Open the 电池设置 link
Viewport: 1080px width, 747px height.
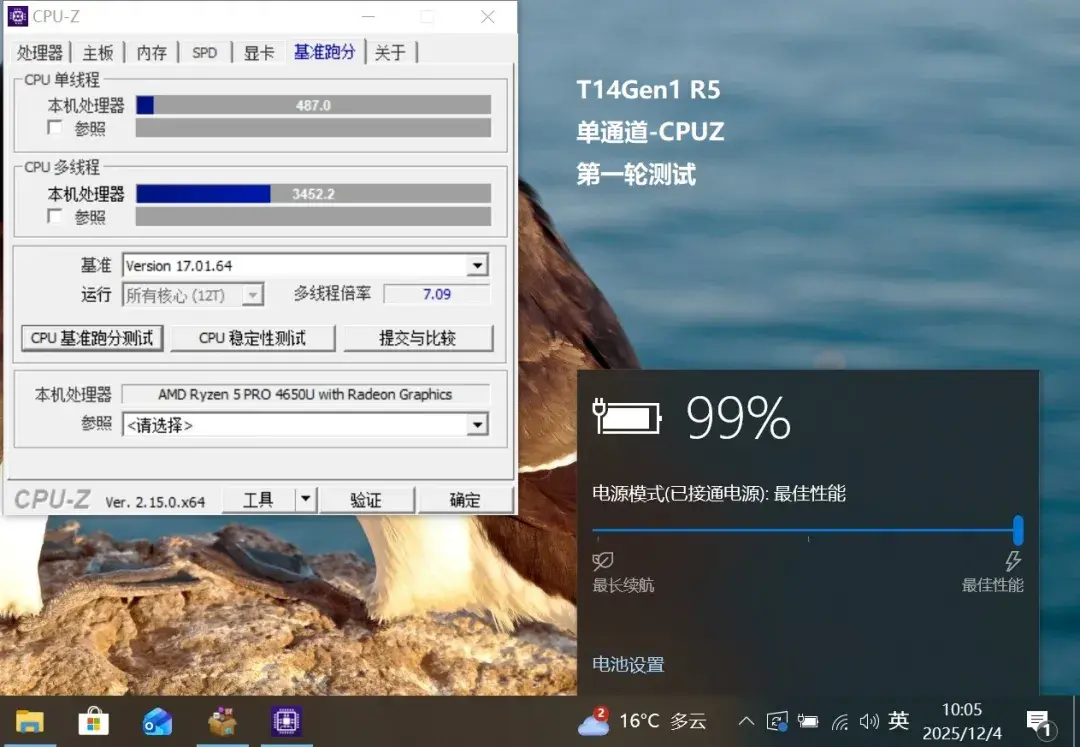point(628,664)
